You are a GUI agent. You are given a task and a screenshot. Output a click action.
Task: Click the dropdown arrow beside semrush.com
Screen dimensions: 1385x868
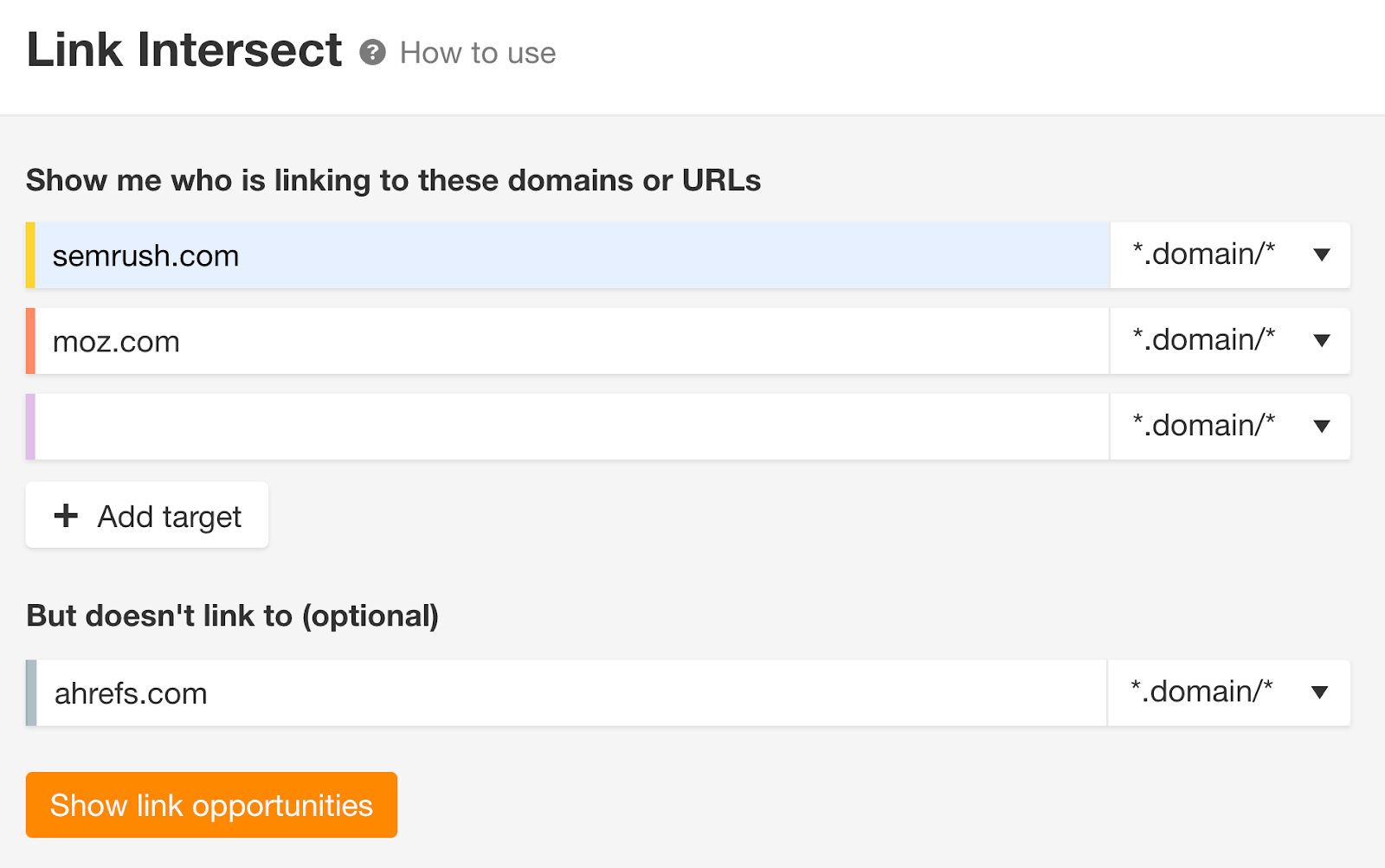click(x=1322, y=254)
